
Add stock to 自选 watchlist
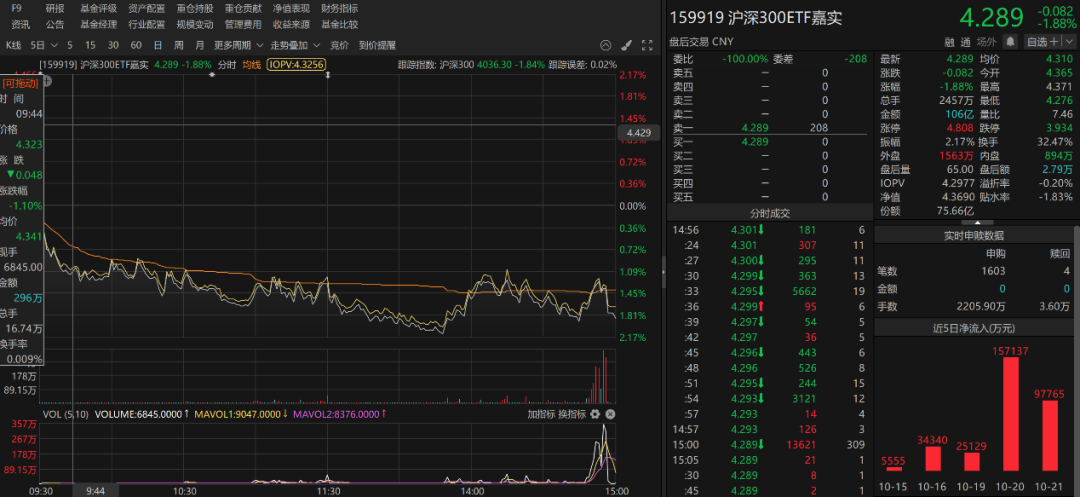pyautogui.click(x=1041, y=41)
